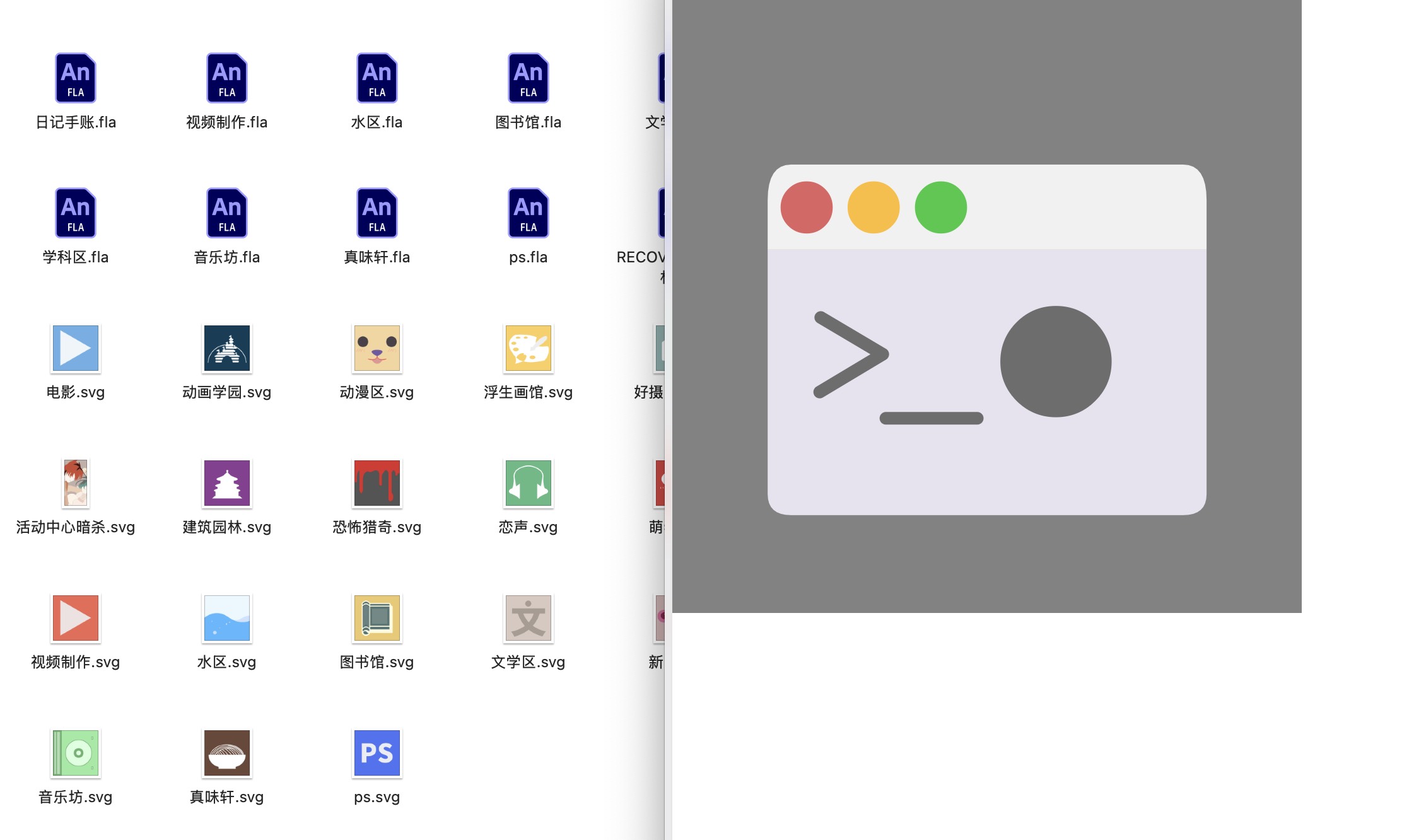1414x840 pixels.
Task: Select the 文学区.svg character icon
Action: pyautogui.click(x=529, y=618)
